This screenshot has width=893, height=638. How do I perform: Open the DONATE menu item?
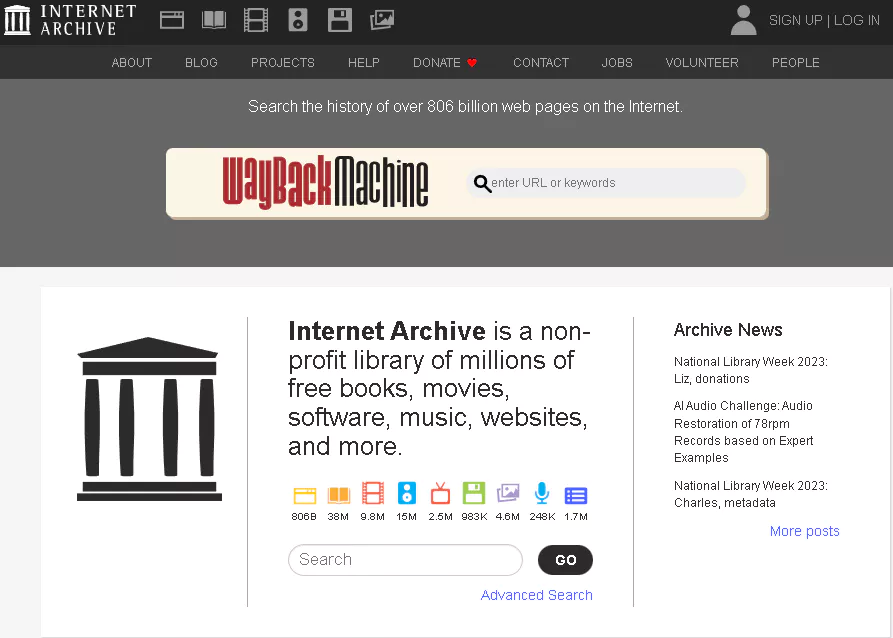click(x=436, y=63)
